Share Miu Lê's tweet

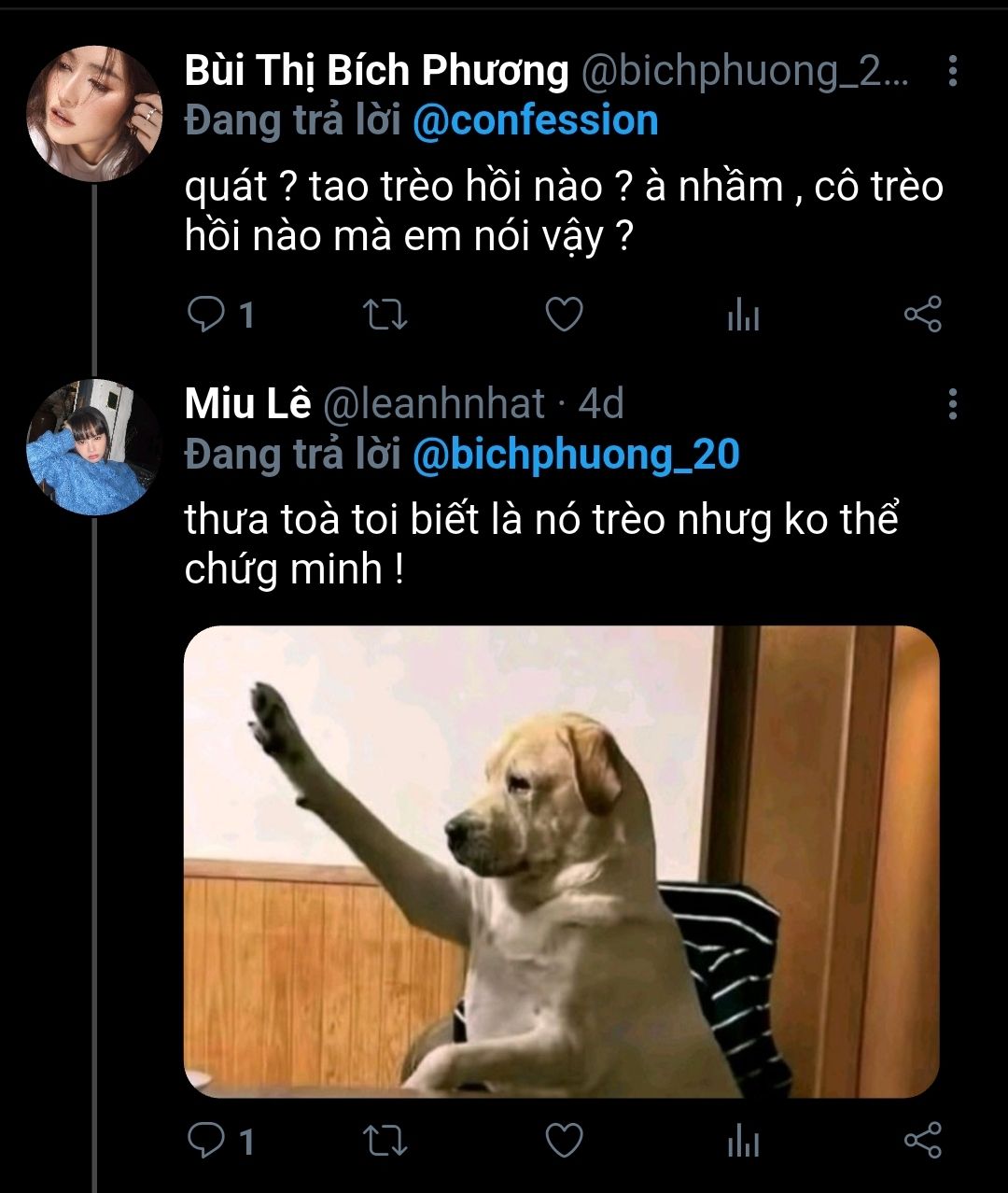coord(922,1141)
